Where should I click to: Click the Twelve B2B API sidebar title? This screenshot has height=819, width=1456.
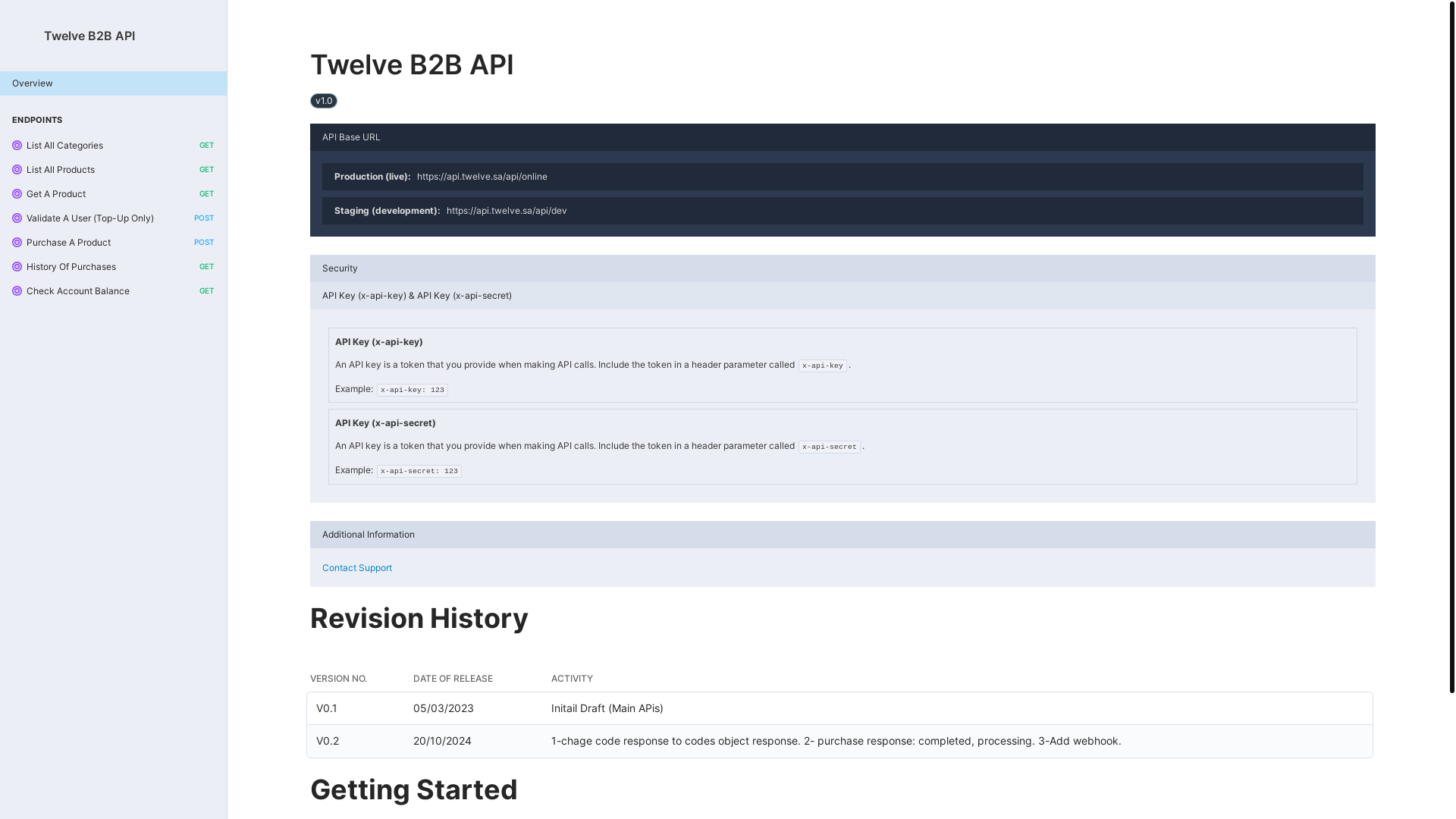tap(89, 36)
